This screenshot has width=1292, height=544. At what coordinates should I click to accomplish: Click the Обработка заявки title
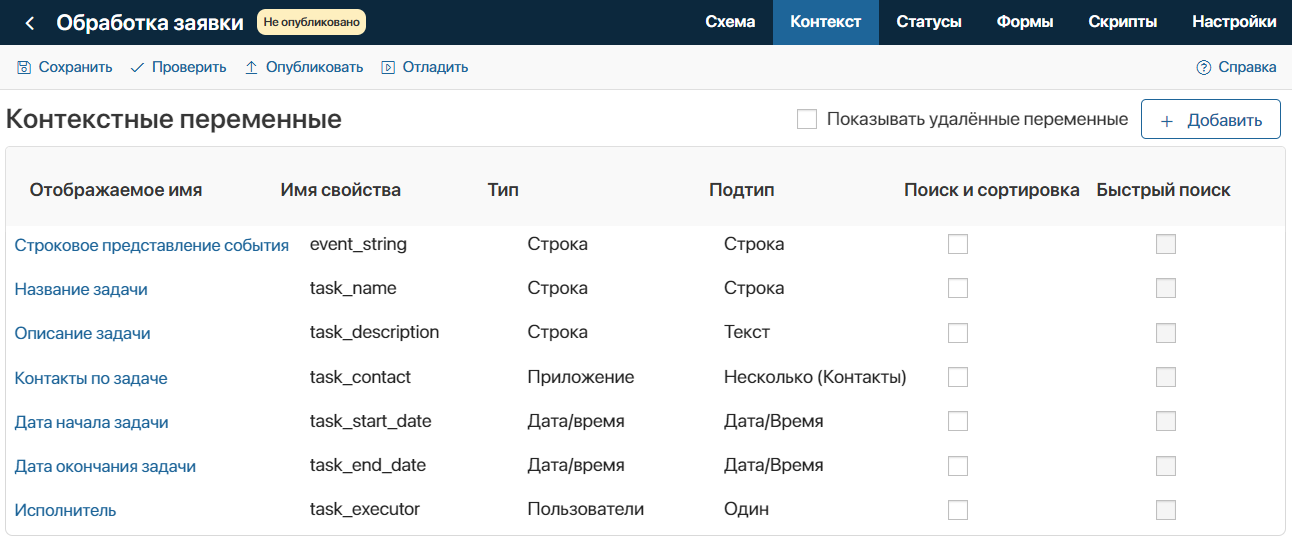[150, 22]
